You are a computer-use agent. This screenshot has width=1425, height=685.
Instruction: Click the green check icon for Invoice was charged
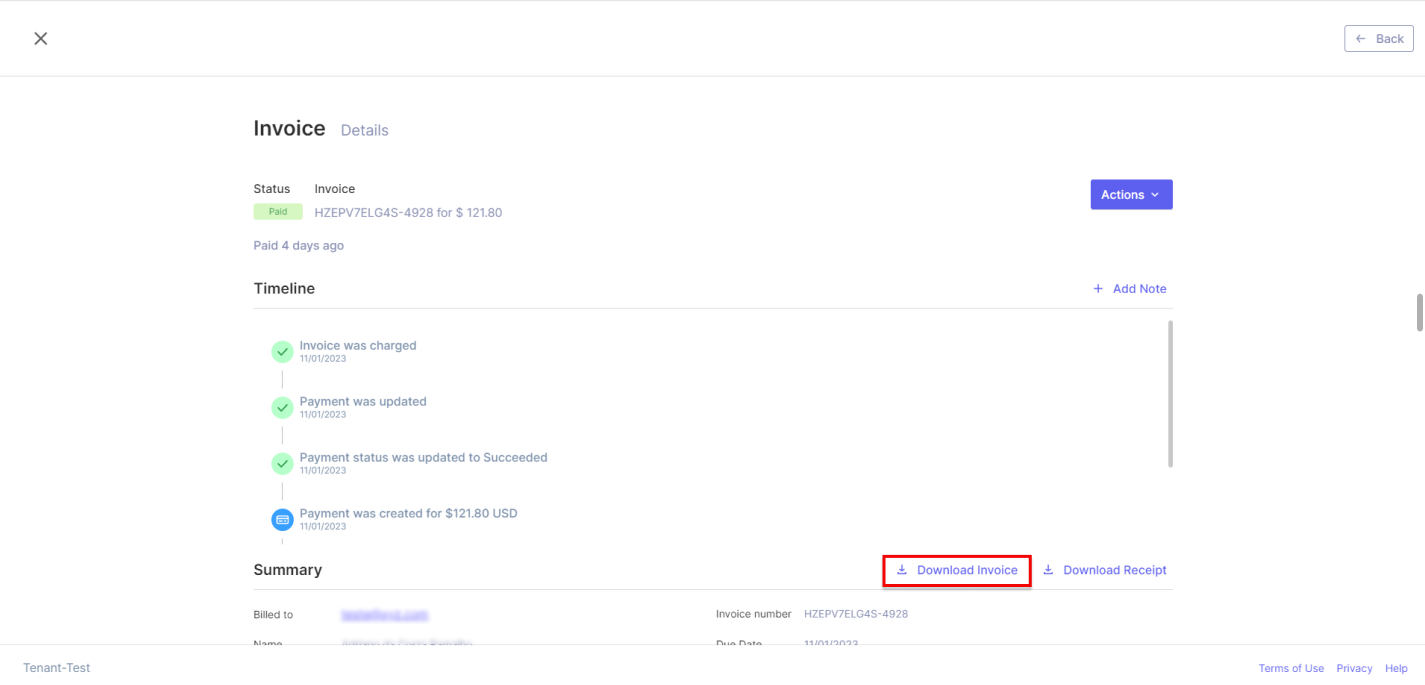pyautogui.click(x=283, y=352)
